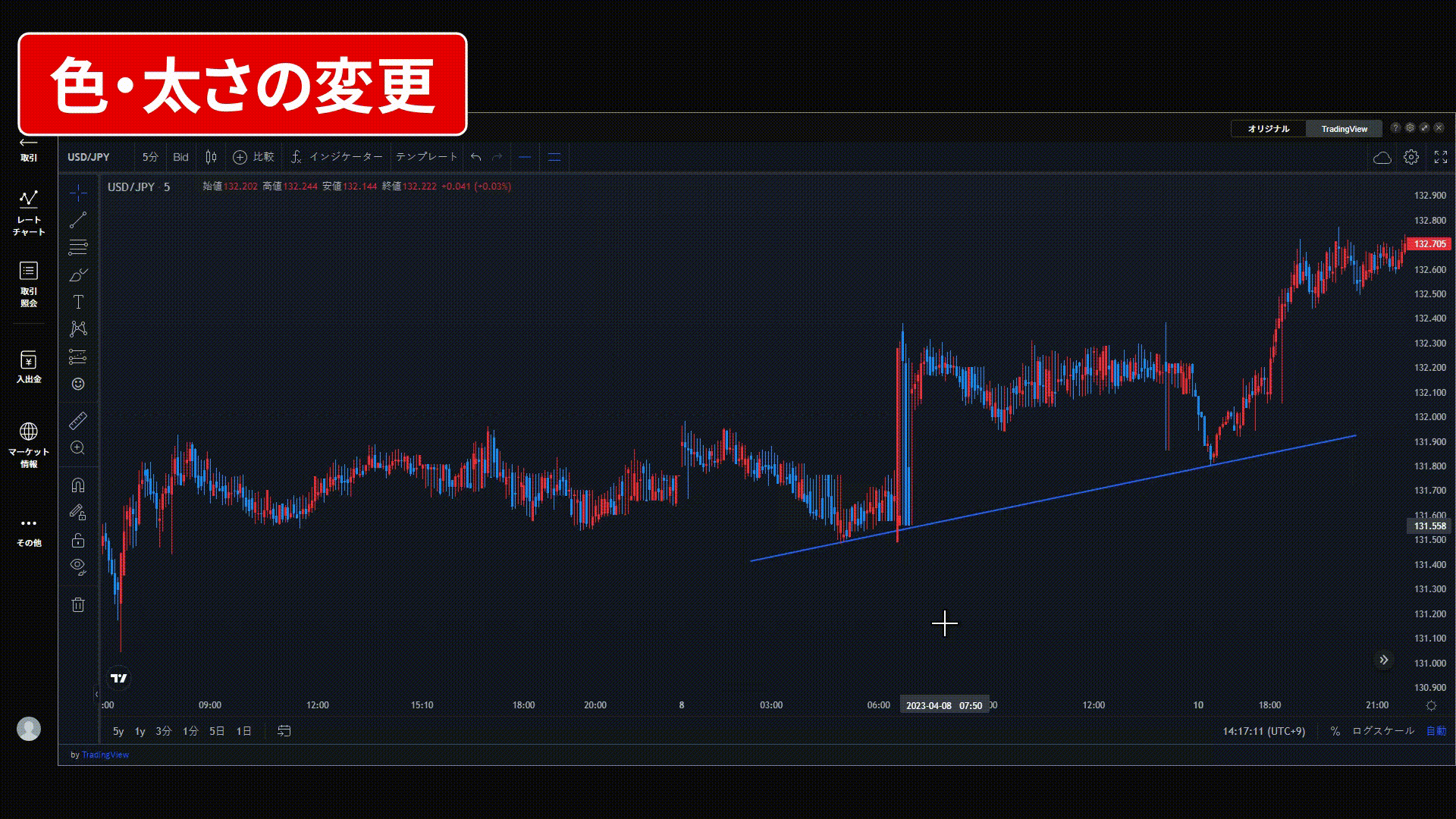The height and width of the screenshot is (819, 1456).
Task: Click the trash remove drawings icon
Action: 78,604
